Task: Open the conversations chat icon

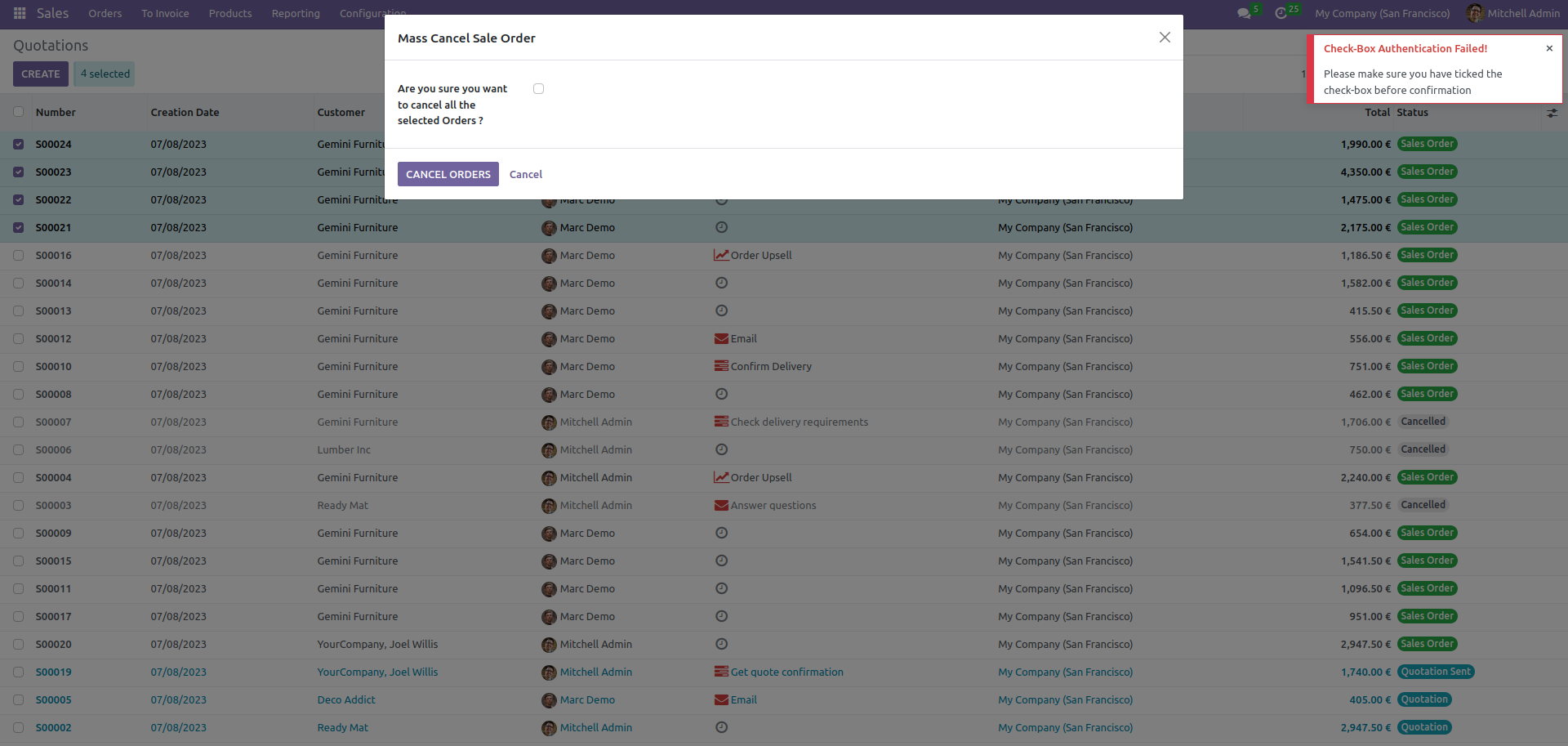Action: click(1244, 13)
